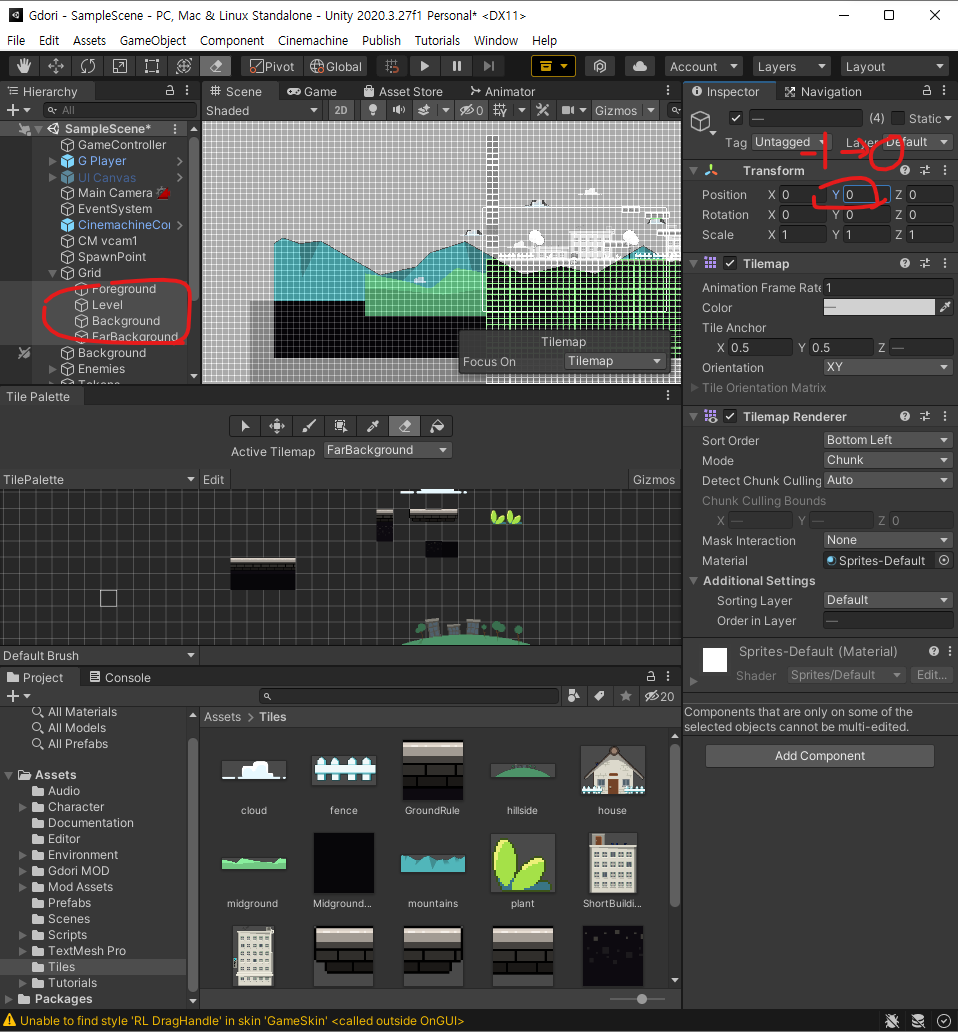The image size is (958, 1032).
Task: Select the Scale tool in the toolbar
Action: pos(120,66)
